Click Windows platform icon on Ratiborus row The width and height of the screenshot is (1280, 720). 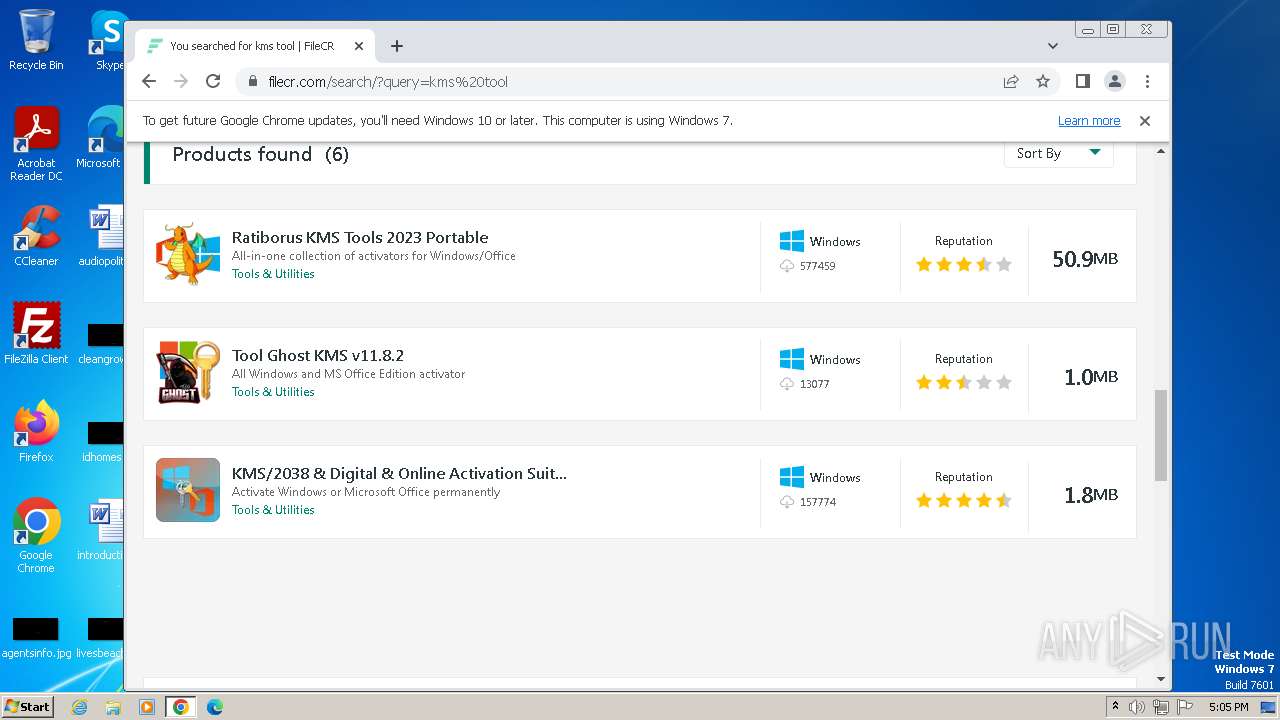[x=792, y=241]
